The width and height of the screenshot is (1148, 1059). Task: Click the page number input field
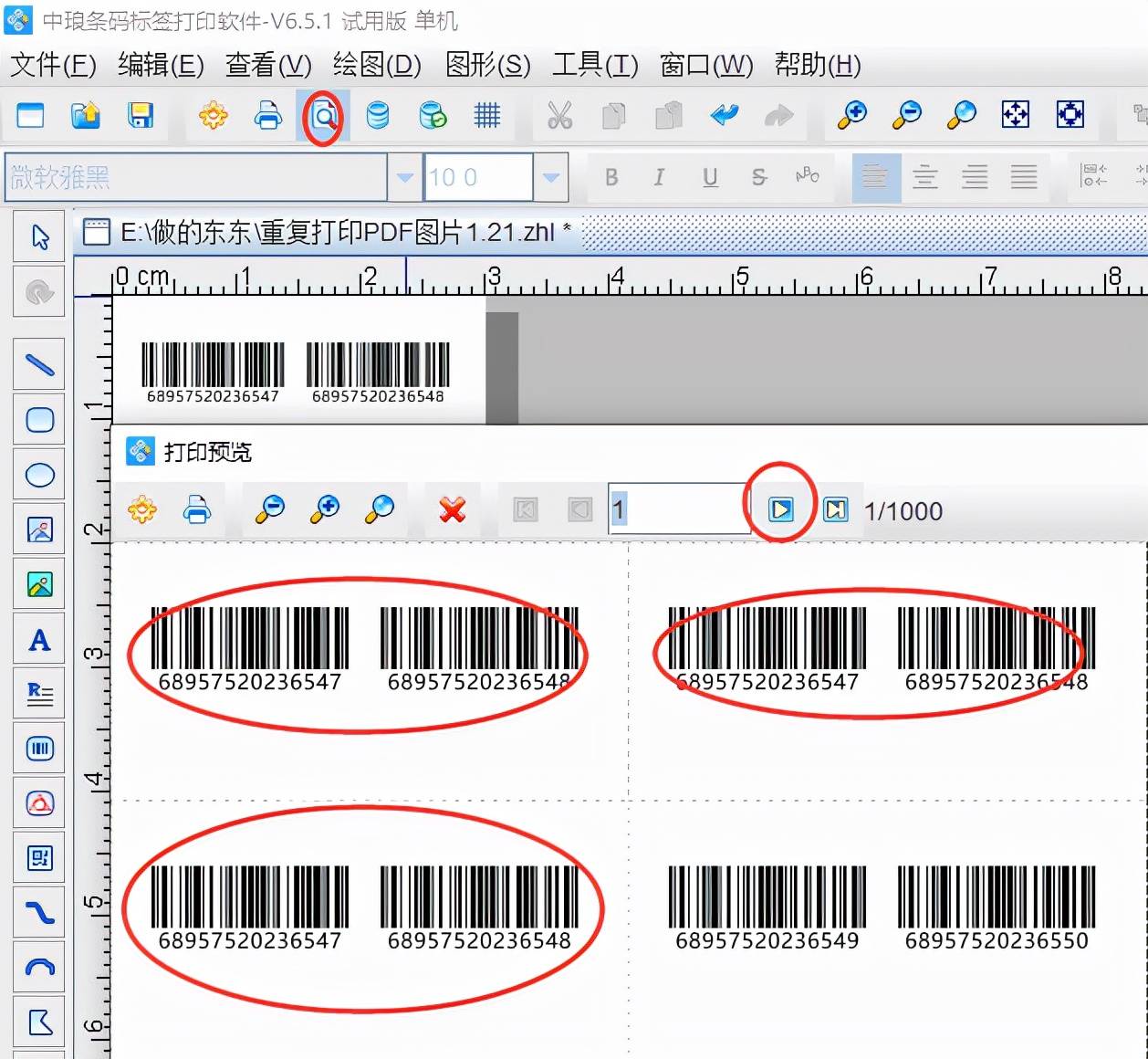coord(679,509)
